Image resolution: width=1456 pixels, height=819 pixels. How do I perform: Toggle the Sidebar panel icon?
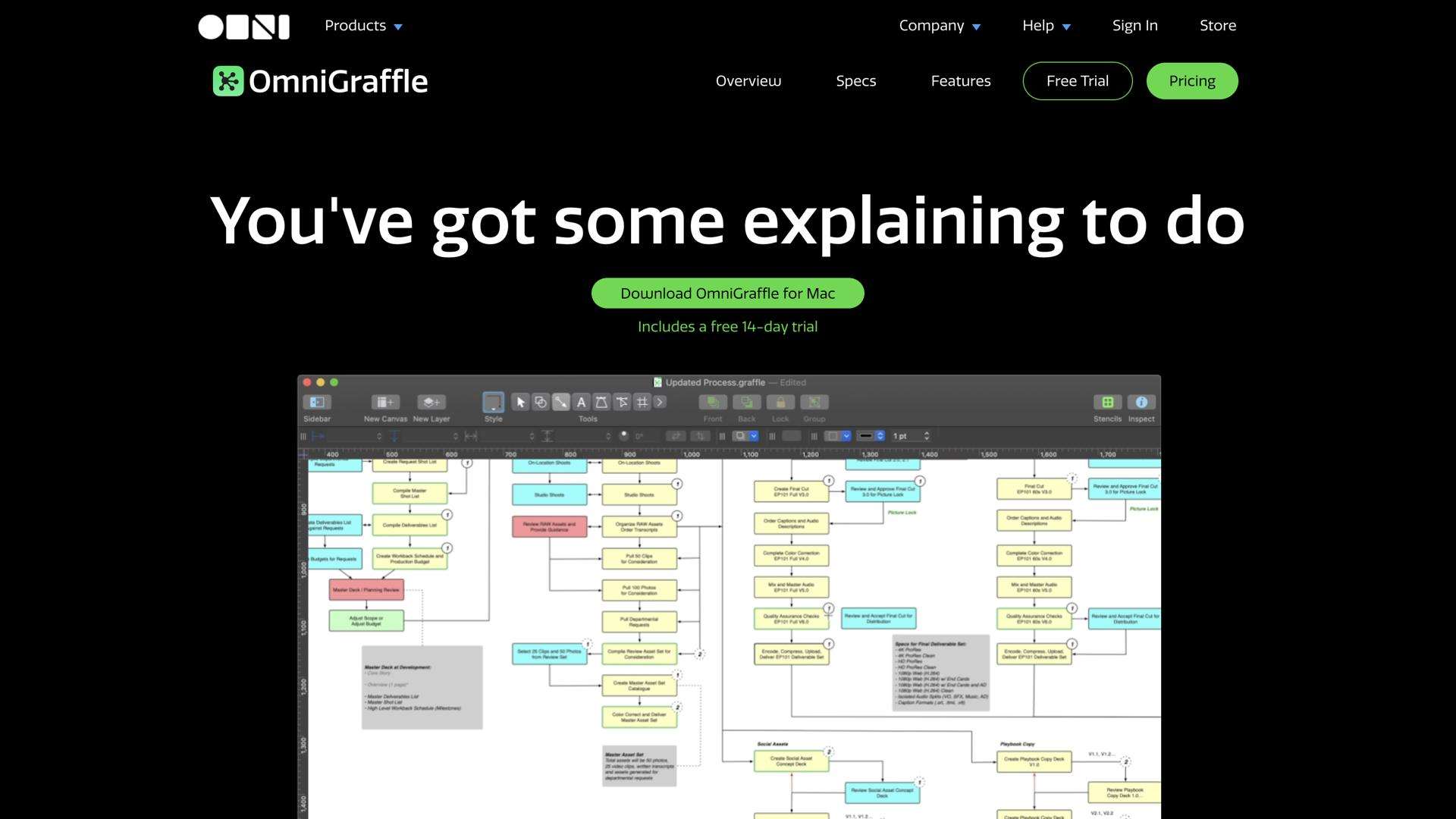317,403
